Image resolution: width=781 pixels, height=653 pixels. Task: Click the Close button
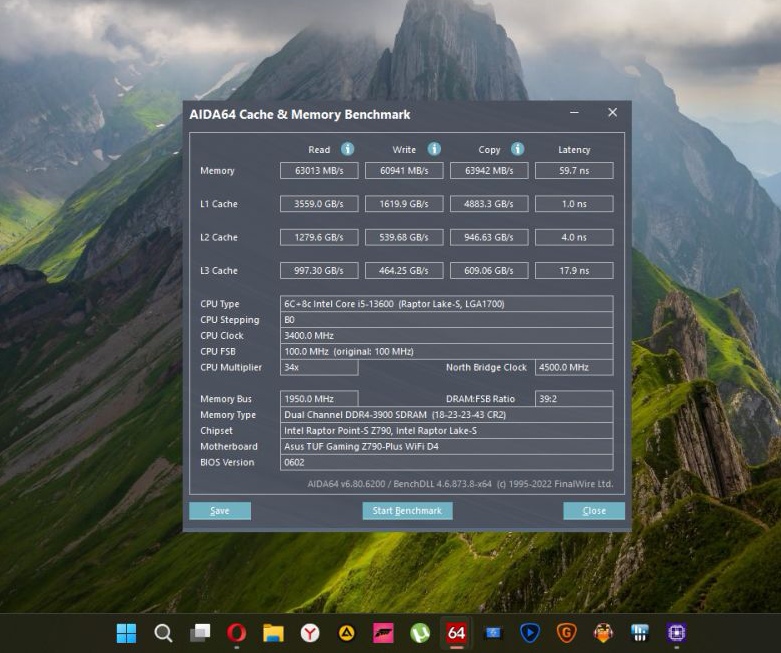pyautogui.click(x=594, y=511)
